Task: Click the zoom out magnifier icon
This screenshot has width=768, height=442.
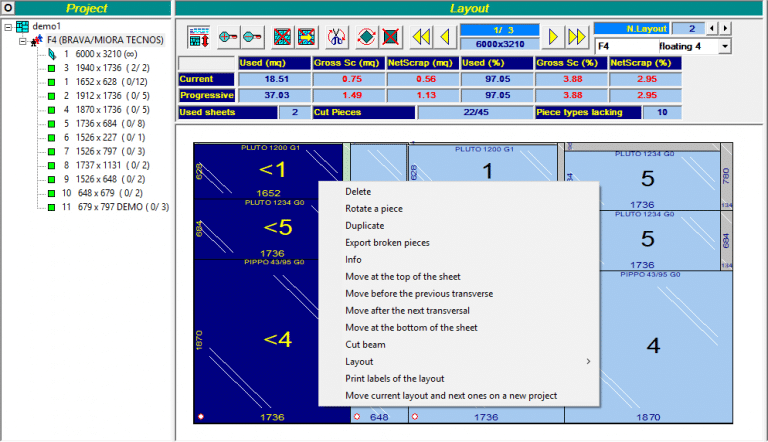Action: click(x=252, y=37)
